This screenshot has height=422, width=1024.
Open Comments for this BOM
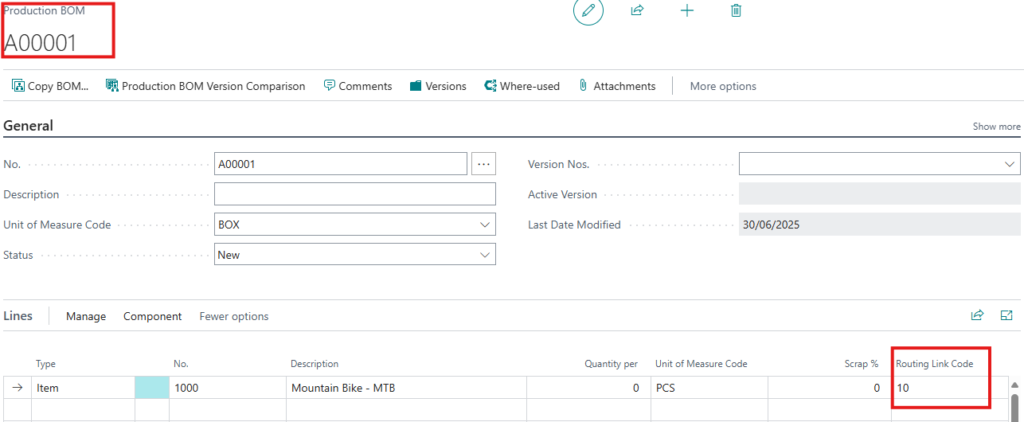tap(358, 86)
